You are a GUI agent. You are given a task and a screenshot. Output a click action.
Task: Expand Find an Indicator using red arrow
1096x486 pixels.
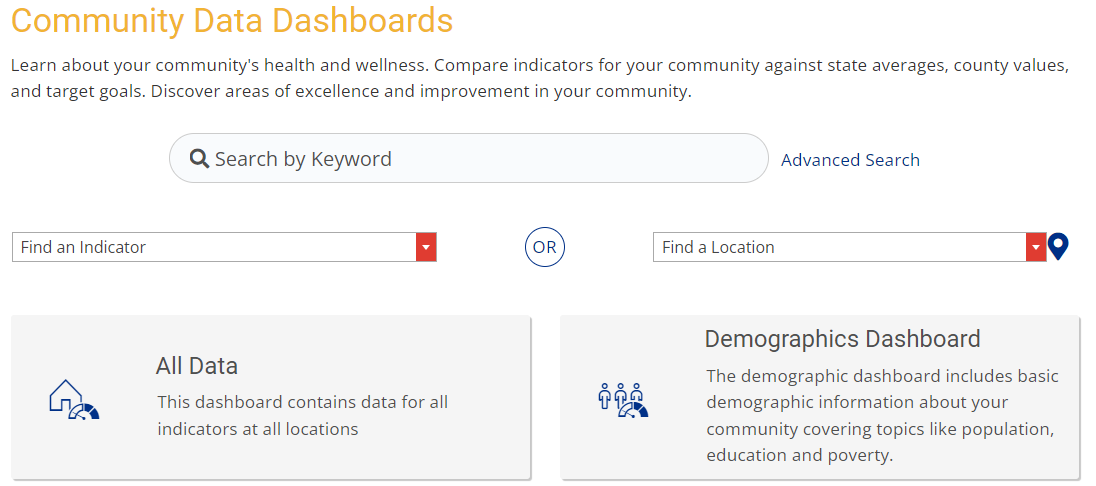click(x=426, y=247)
